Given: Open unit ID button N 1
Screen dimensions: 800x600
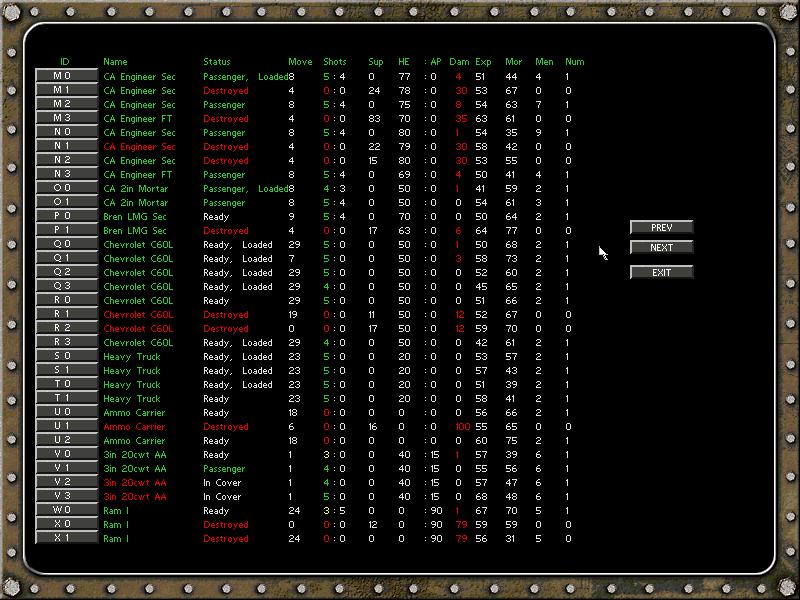Looking at the screenshot, I should click(x=66, y=146).
